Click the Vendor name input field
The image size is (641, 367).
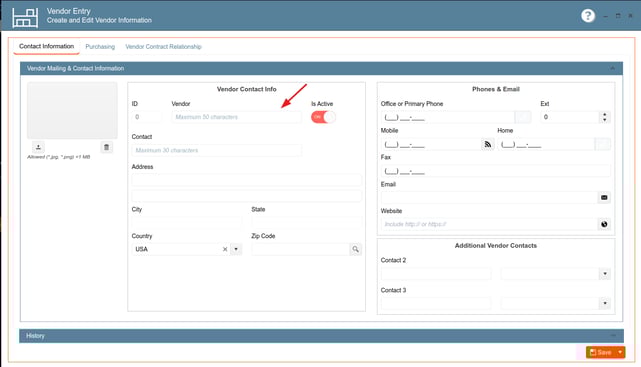(x=236, y=117)
